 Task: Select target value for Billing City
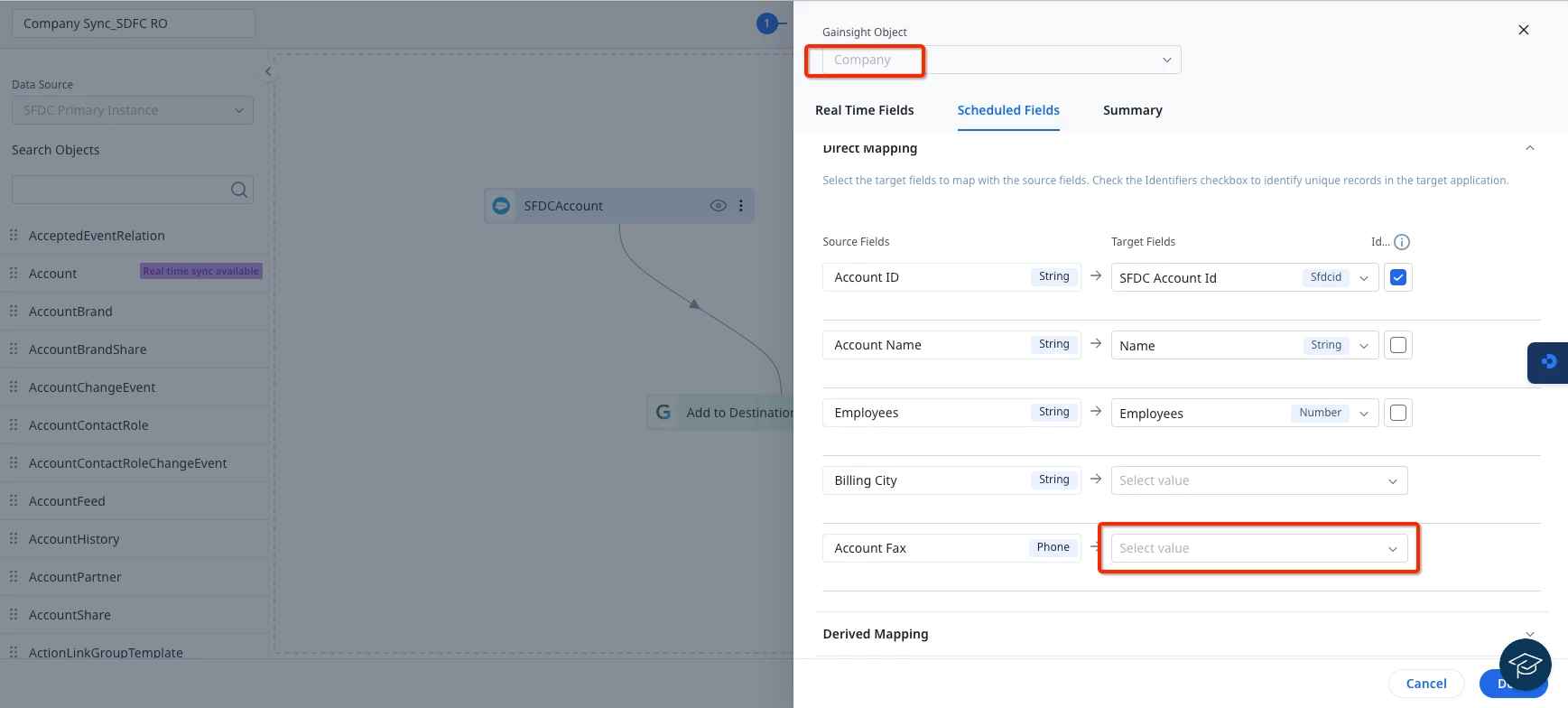(x=1259, y=480)
